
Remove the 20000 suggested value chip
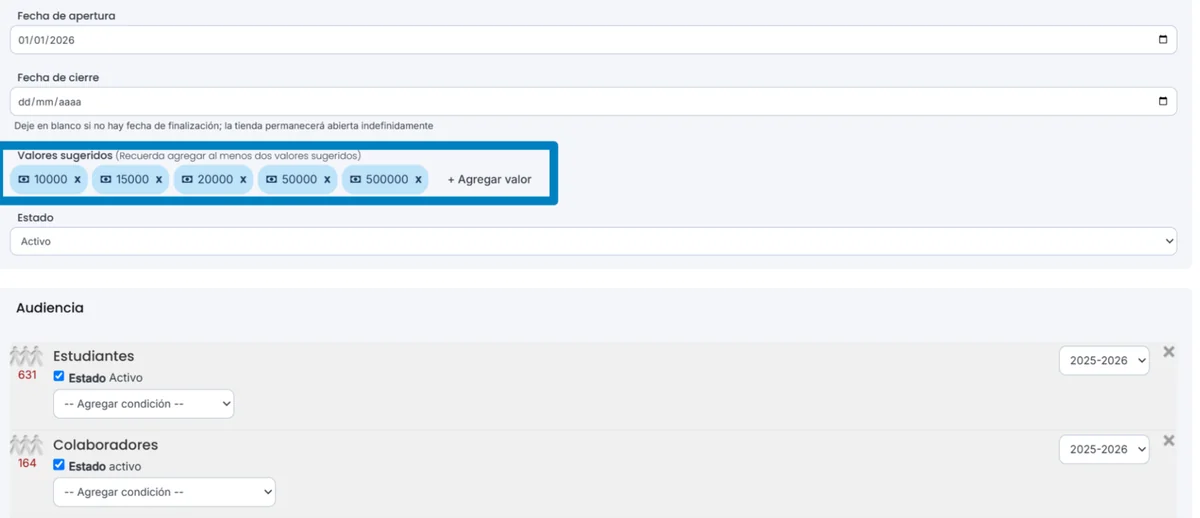point(242,180)
